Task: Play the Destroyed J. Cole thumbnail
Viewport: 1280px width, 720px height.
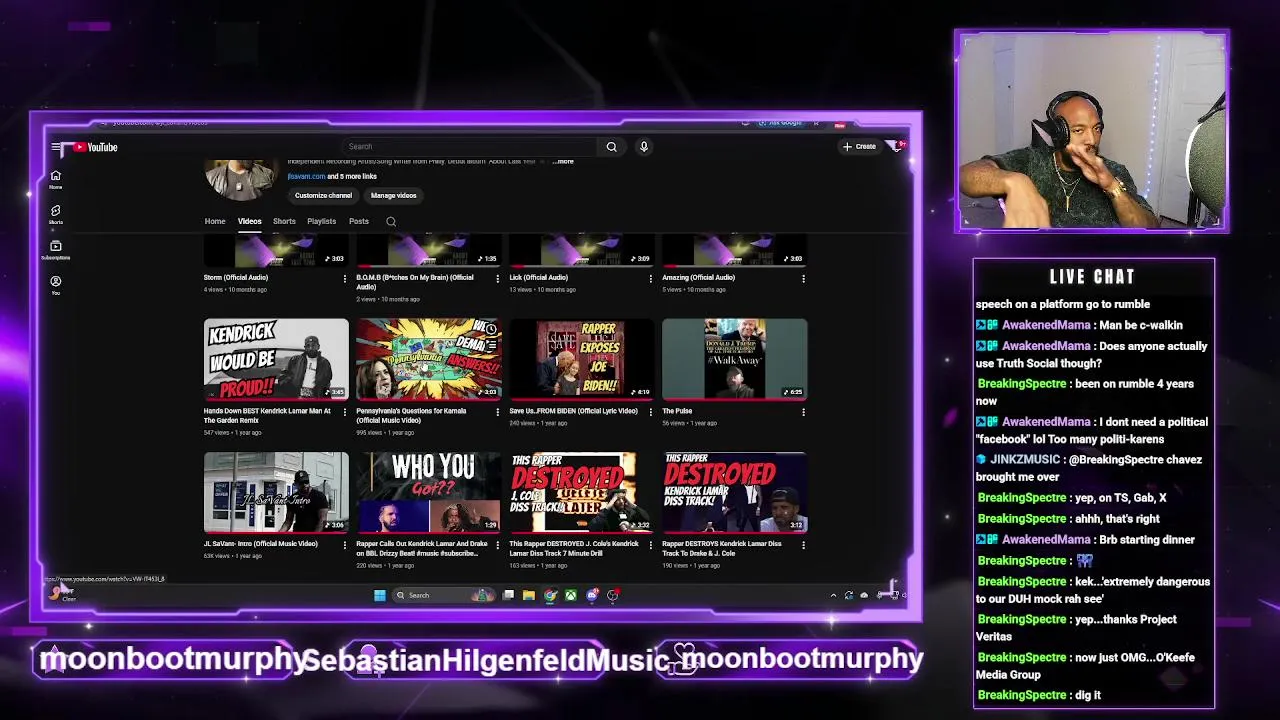Action: [x=582, y=492]
